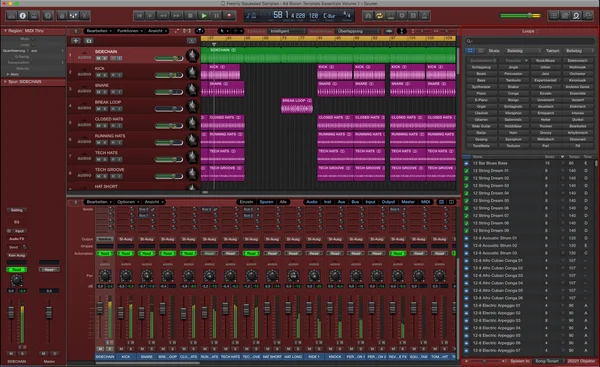Filter loops by Schlagzeug category
The width and height of the screenshot is (600, 367).
[481, 67]
